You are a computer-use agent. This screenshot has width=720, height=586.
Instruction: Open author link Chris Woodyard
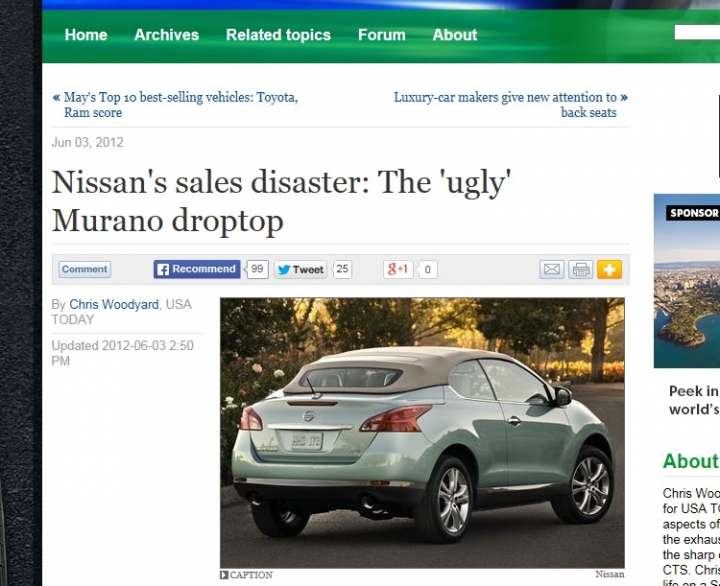(x=114, y=304)
